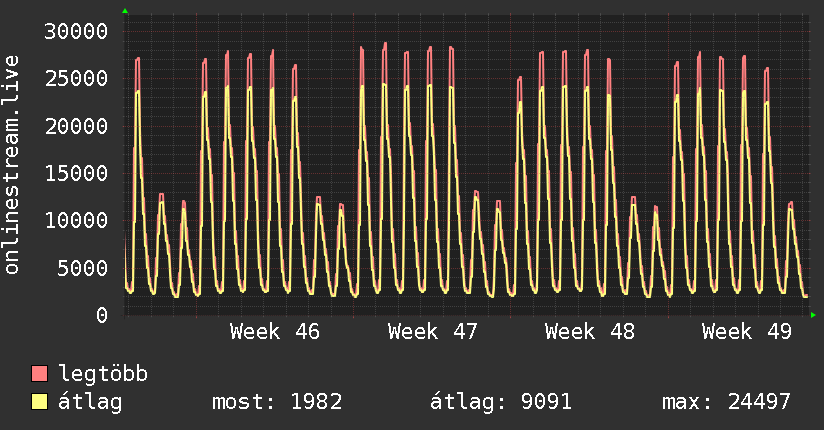Click the átlag legend label beside yellow swatch
Screen dimensions: 824x430
(x=90, y=402)
